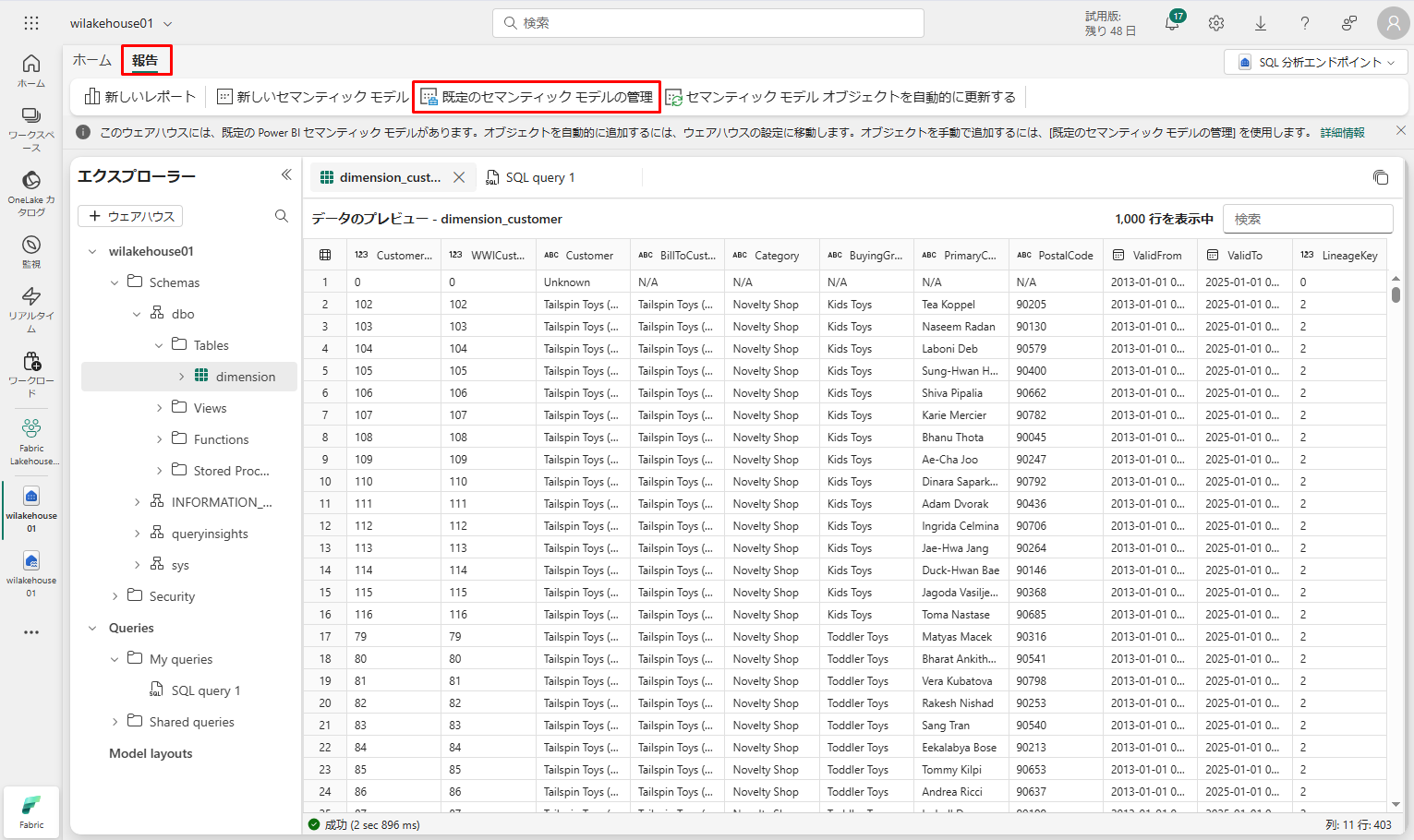This screenshot has height=840, width=1414.
Task: Click the data preview search field
Action: pyautogui.click(x=1307, y=219)
